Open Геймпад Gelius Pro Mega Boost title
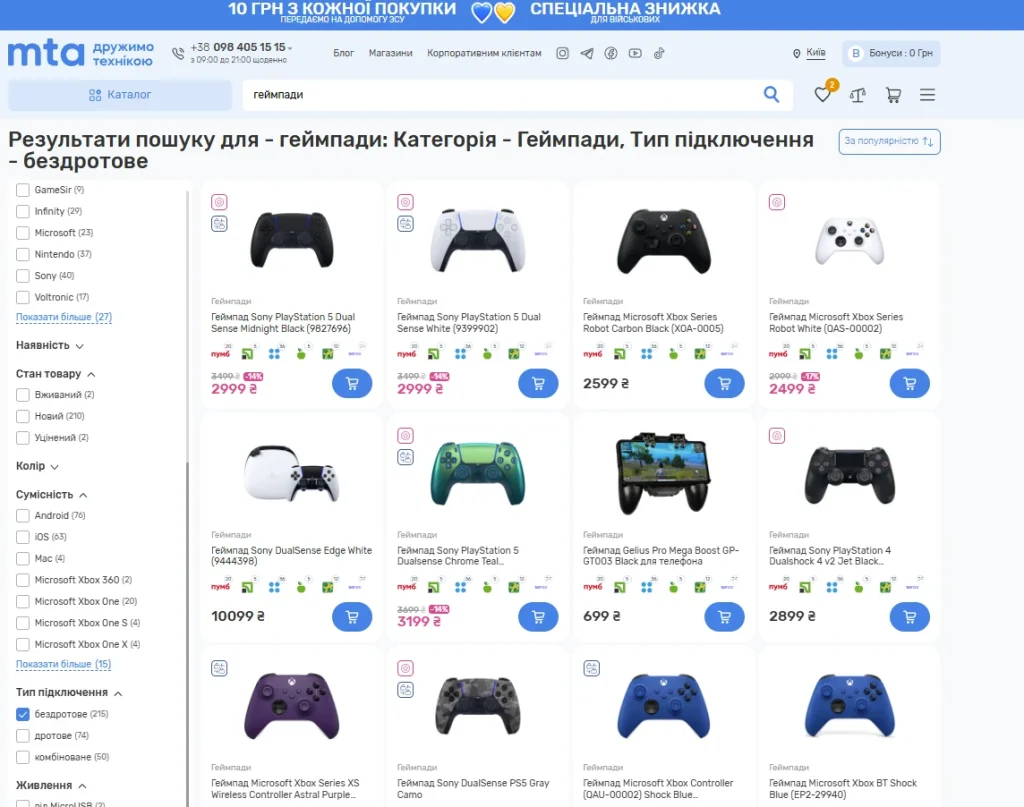The height and width of the screenshot is (807, 1024). [661, 556]
